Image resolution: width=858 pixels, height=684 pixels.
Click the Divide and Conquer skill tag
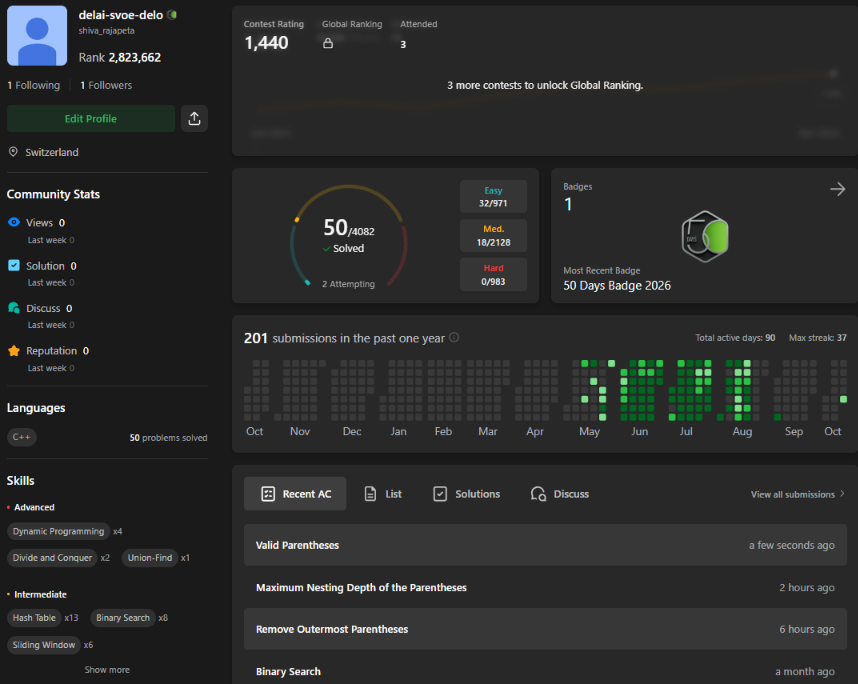tap(53, 558)
